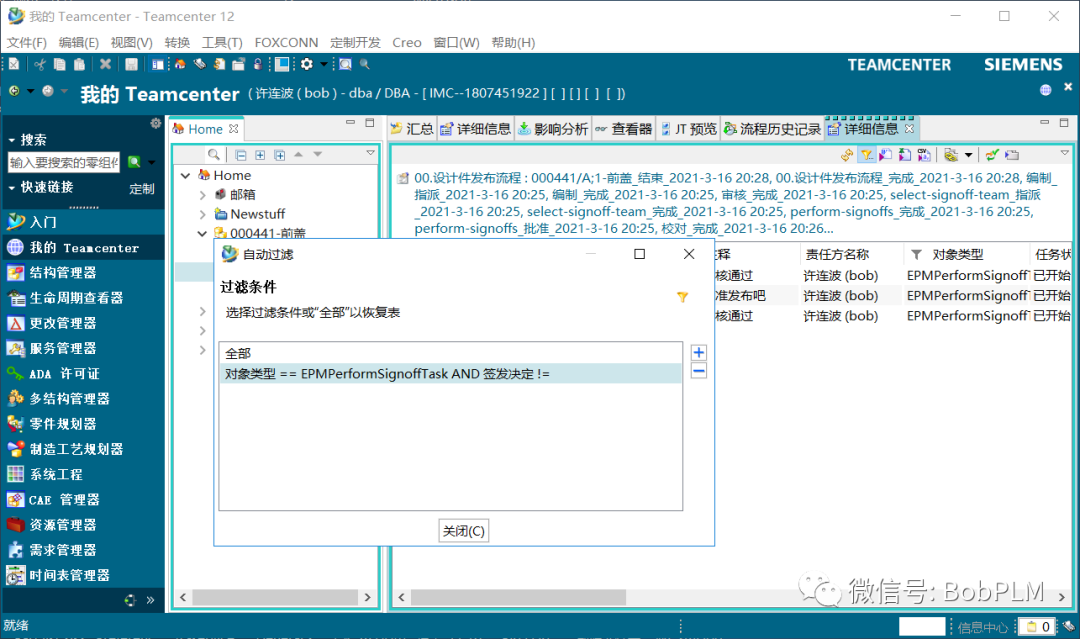Screen dimensions: 1080x639
Task: Collapse the Home tree node
Action: coord(185,176)
